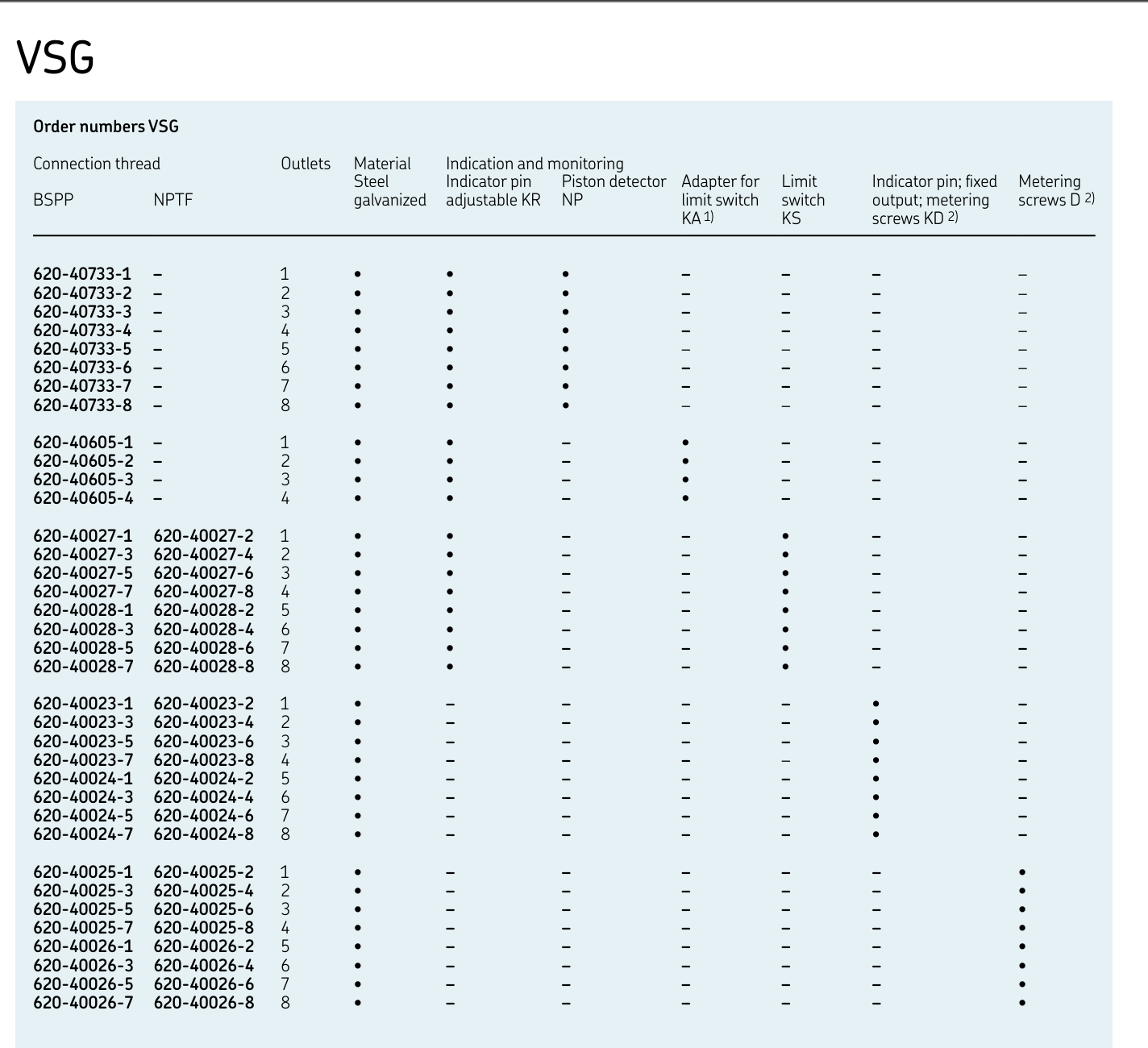Select NPTF order number 620-40025-4
This screenshot has height=1048, width=1148.
[203, 891]
